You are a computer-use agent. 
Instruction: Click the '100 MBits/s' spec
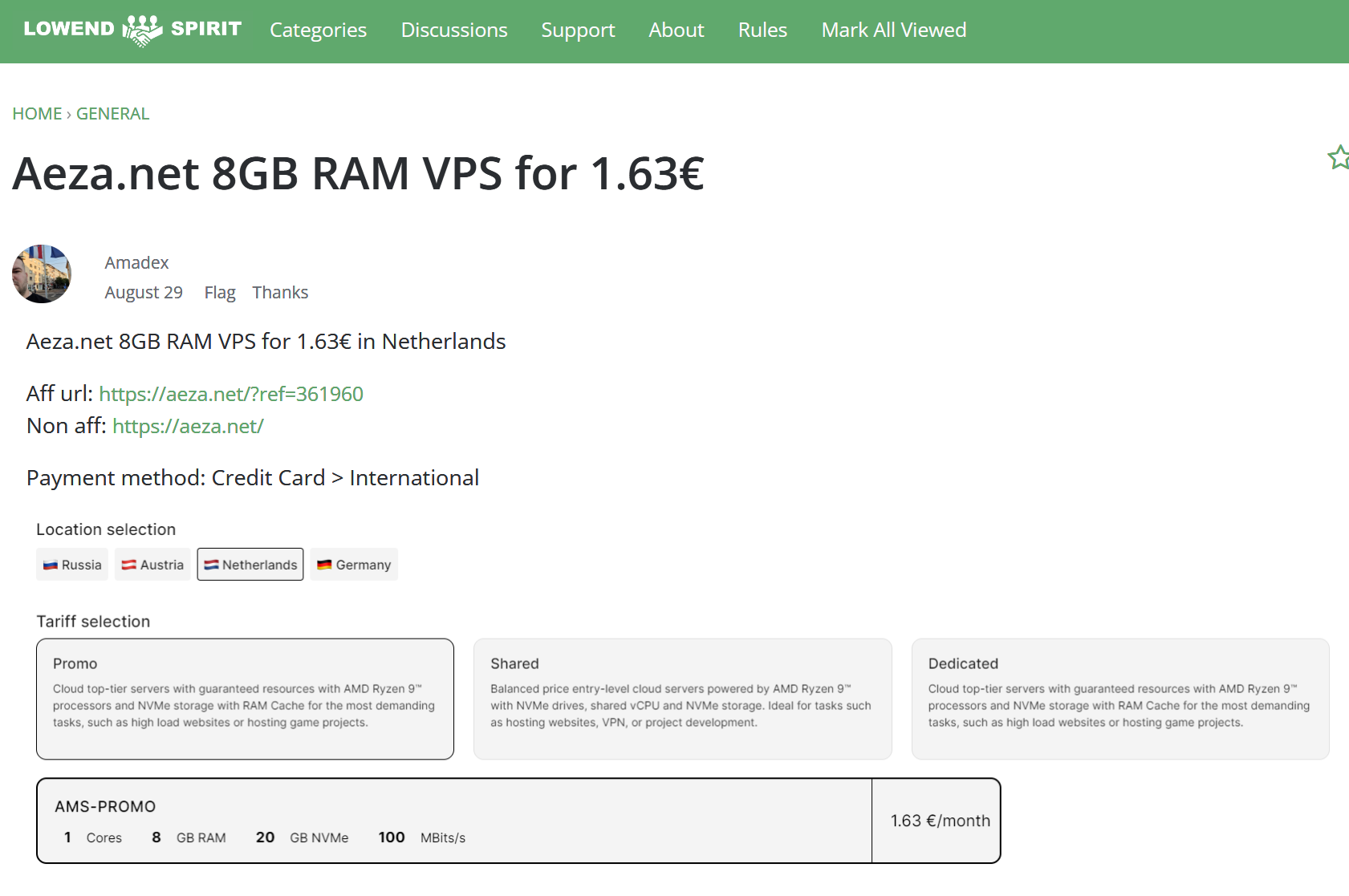click(422, 837)
